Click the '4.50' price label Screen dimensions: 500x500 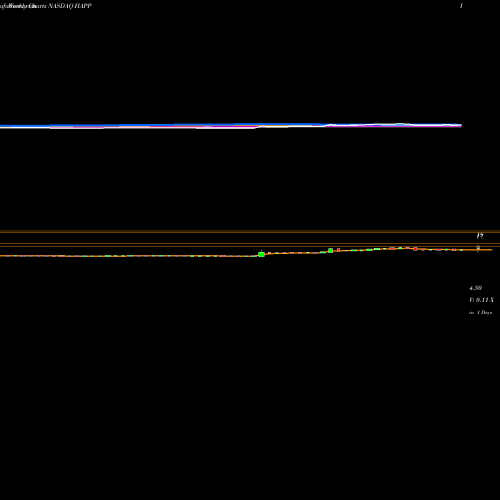[475, 288]
